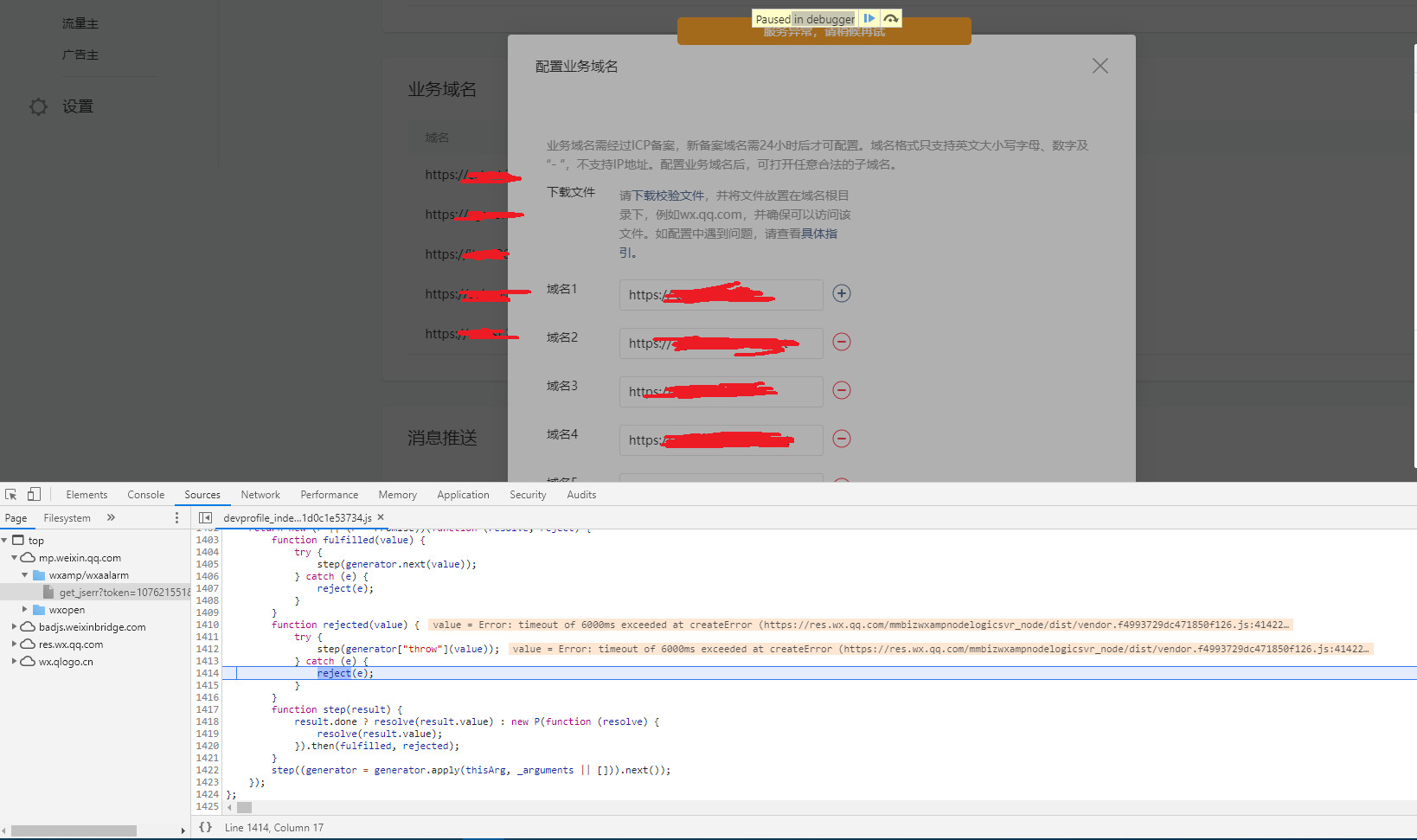The width and height of the screenshot is (1417, 840).
Task: Resume script execution in the debugger overlay
Action: pos(869,18)
